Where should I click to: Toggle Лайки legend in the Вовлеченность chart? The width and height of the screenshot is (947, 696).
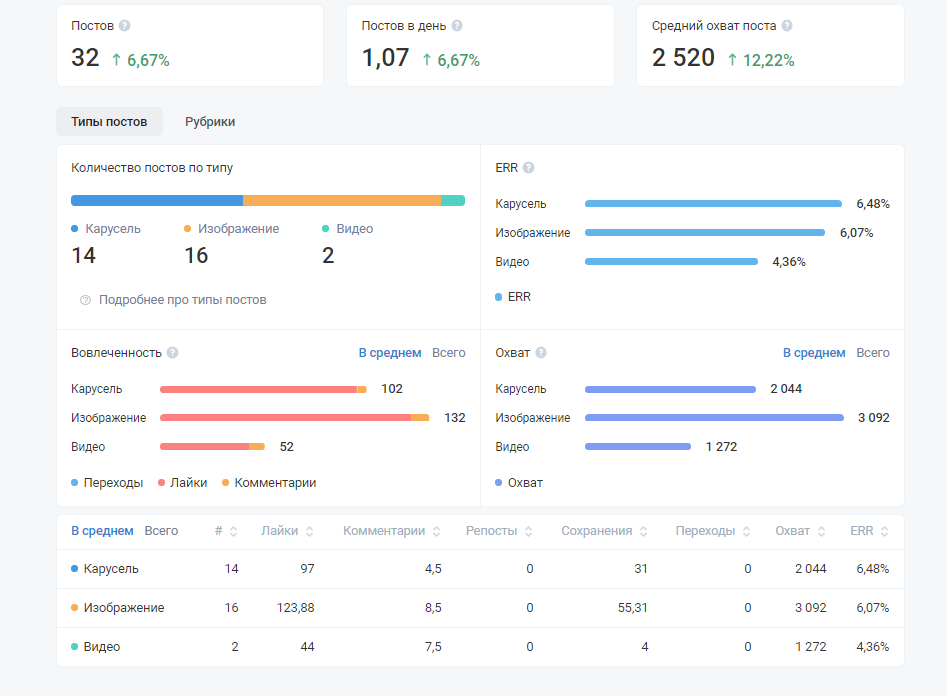point(182,483)
